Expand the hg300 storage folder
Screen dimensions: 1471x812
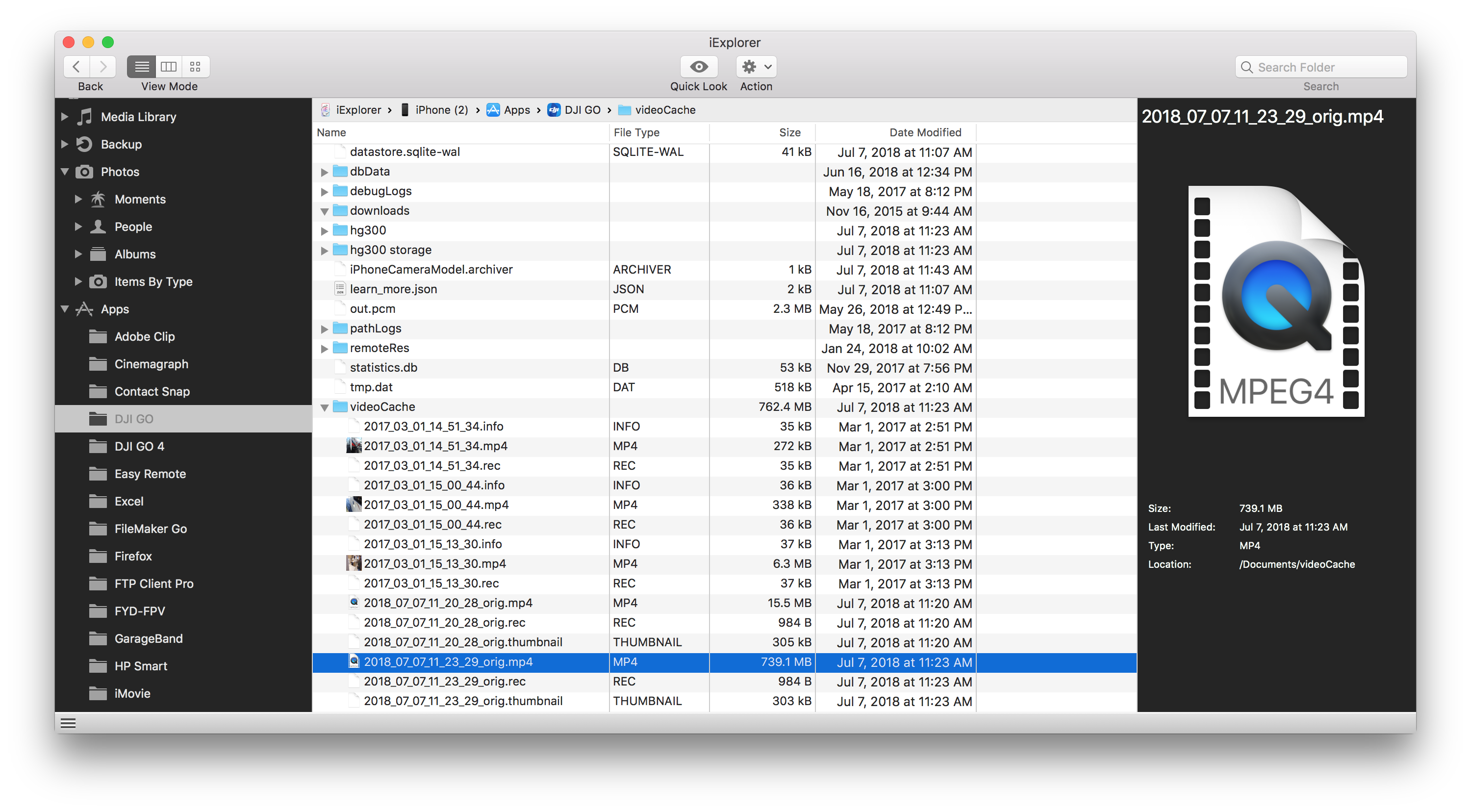tap(324, 250)
